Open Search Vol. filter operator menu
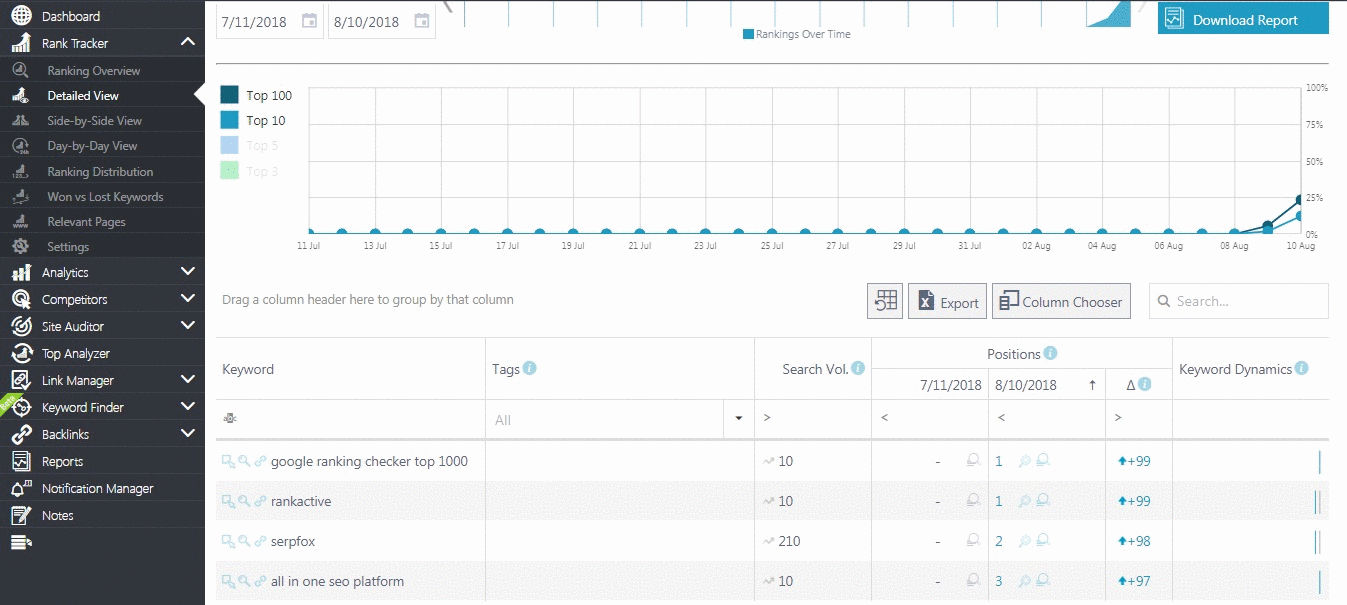The image size is (1347, 605). [x=767, y=417]
